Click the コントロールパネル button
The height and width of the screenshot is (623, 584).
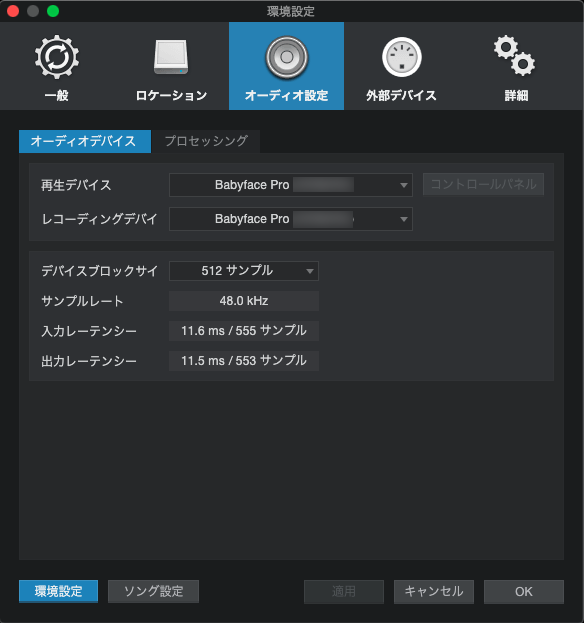click(x=483, y=184)
